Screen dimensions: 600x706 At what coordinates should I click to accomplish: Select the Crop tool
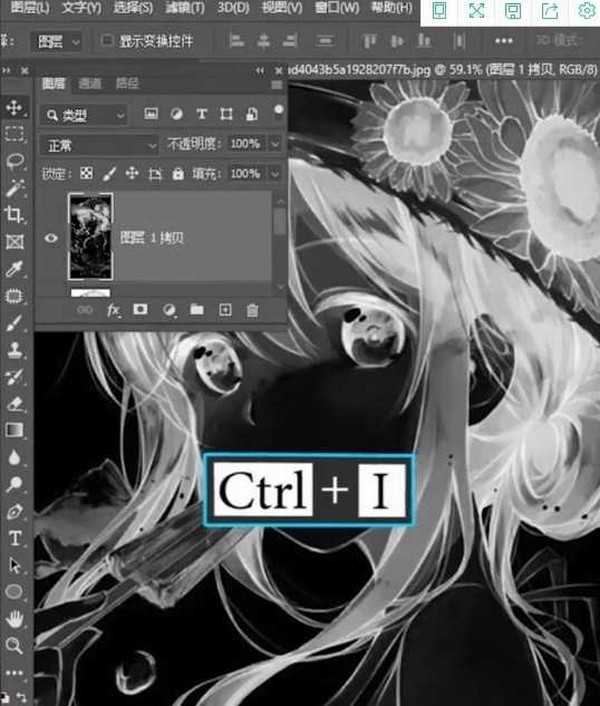[x=15, y=214]
